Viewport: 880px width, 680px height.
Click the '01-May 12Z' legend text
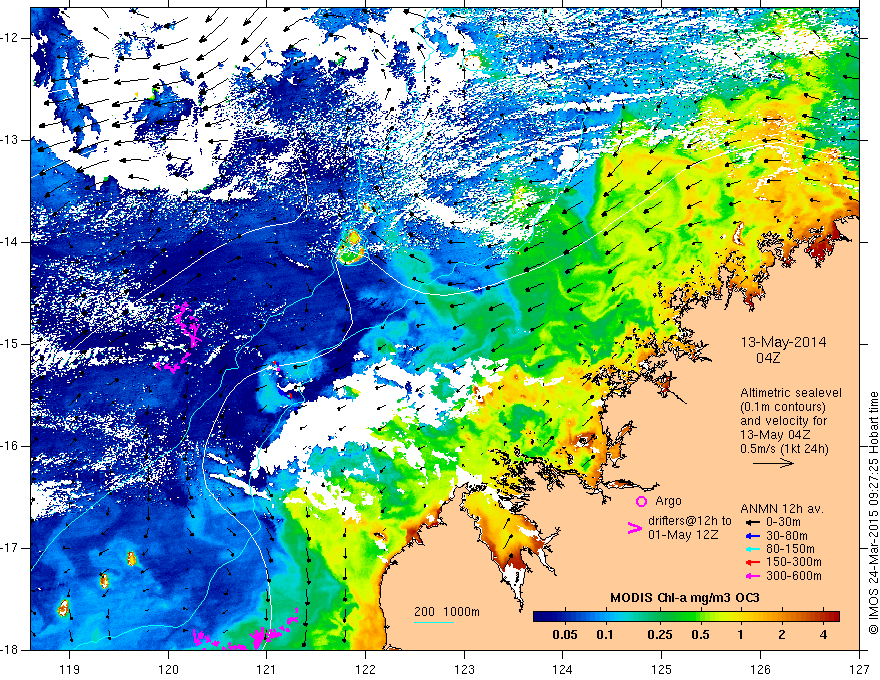[x=683, y=535]
